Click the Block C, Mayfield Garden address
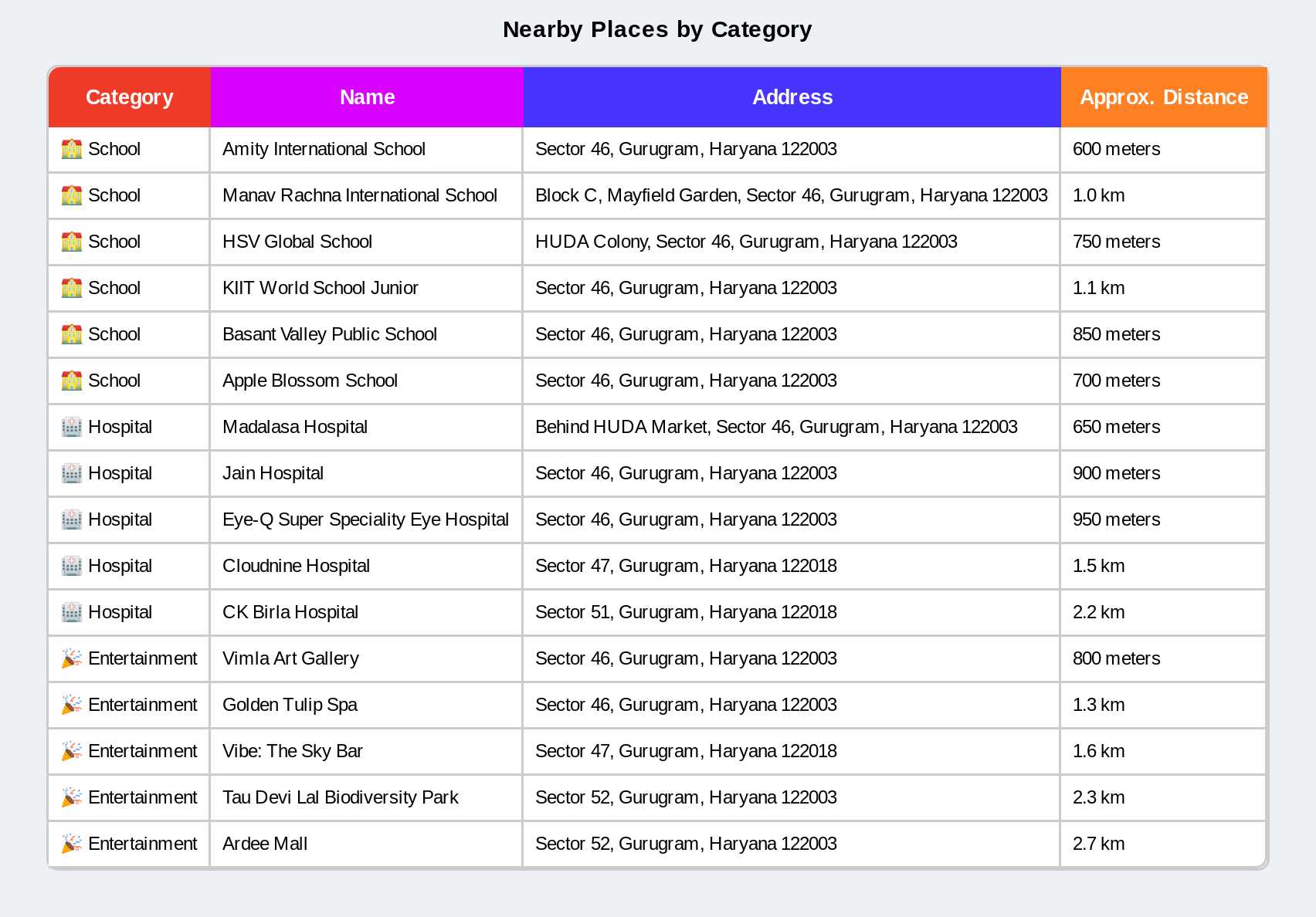The image size is (1316, 917). [x=791, y=195]
